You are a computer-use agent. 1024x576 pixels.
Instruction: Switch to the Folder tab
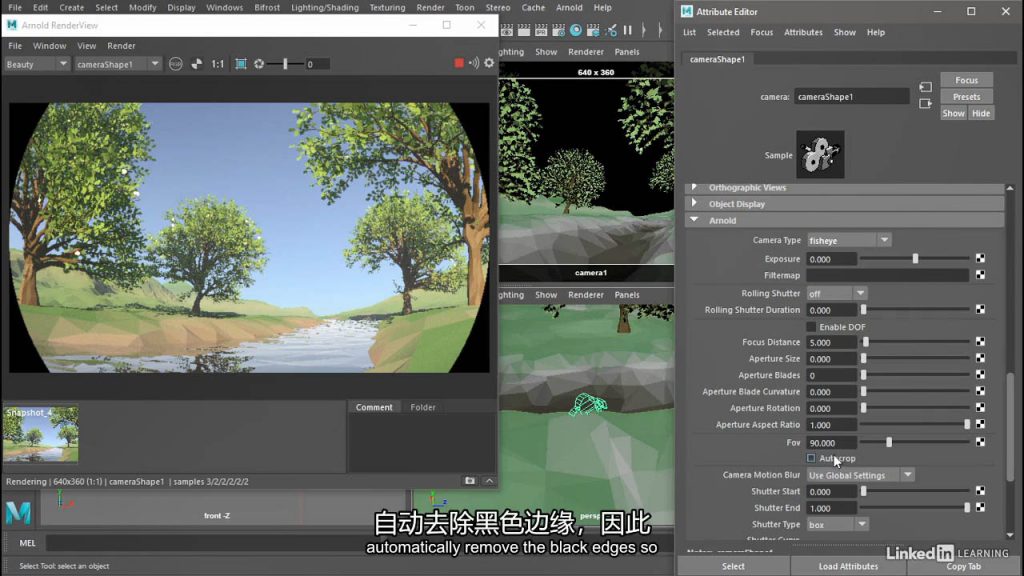(x=423, y=407)
